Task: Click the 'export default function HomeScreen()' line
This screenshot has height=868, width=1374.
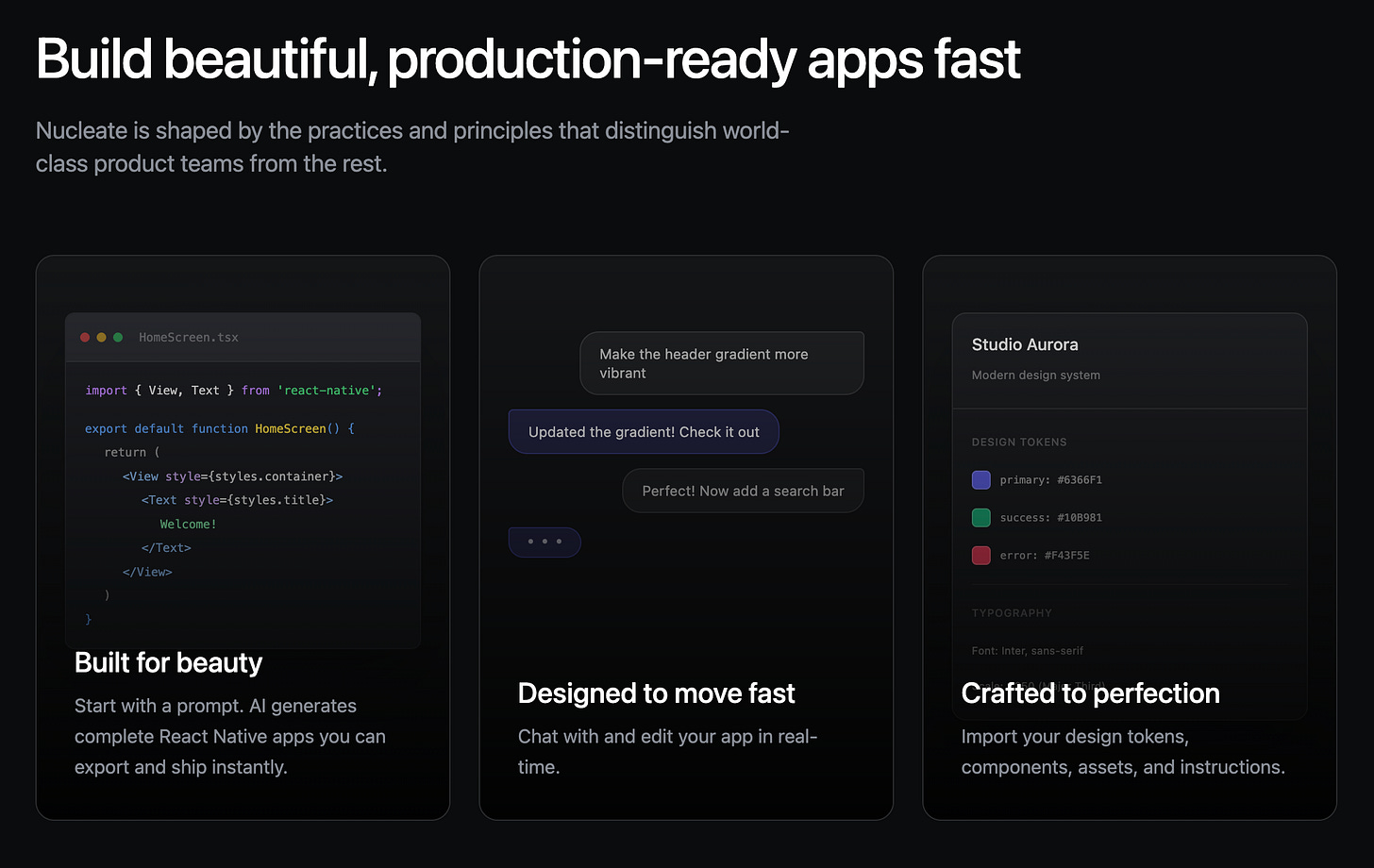Action: 220,428
